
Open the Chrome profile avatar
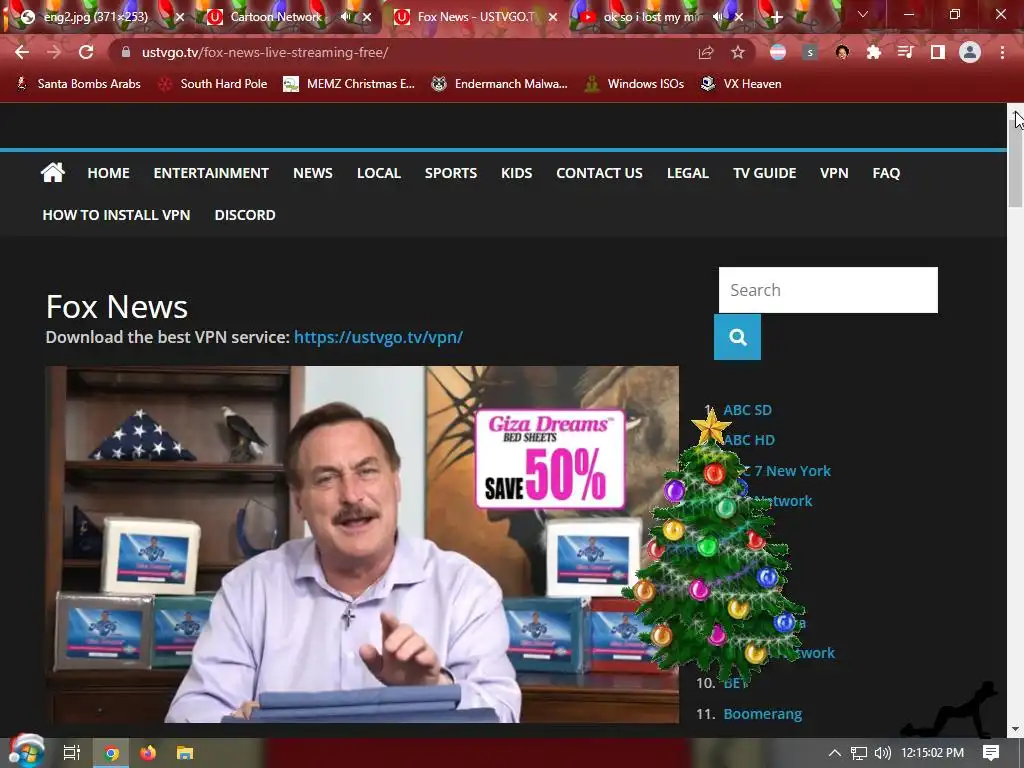pyautogui.click(x=970, y=52)
